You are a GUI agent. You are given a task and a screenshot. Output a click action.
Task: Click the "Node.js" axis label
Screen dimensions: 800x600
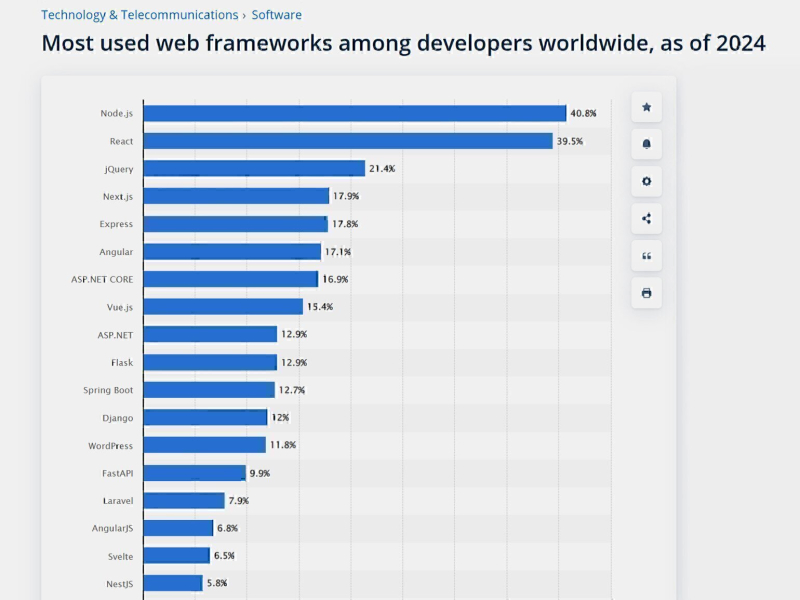click(x=116, y=113)
